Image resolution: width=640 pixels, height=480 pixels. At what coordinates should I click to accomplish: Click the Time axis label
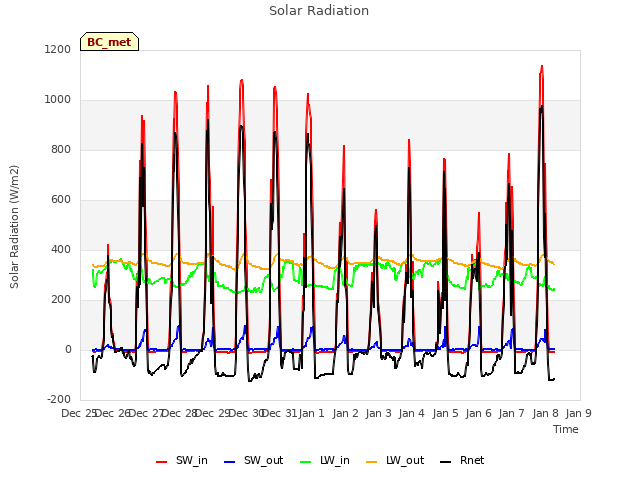[566, 429]
